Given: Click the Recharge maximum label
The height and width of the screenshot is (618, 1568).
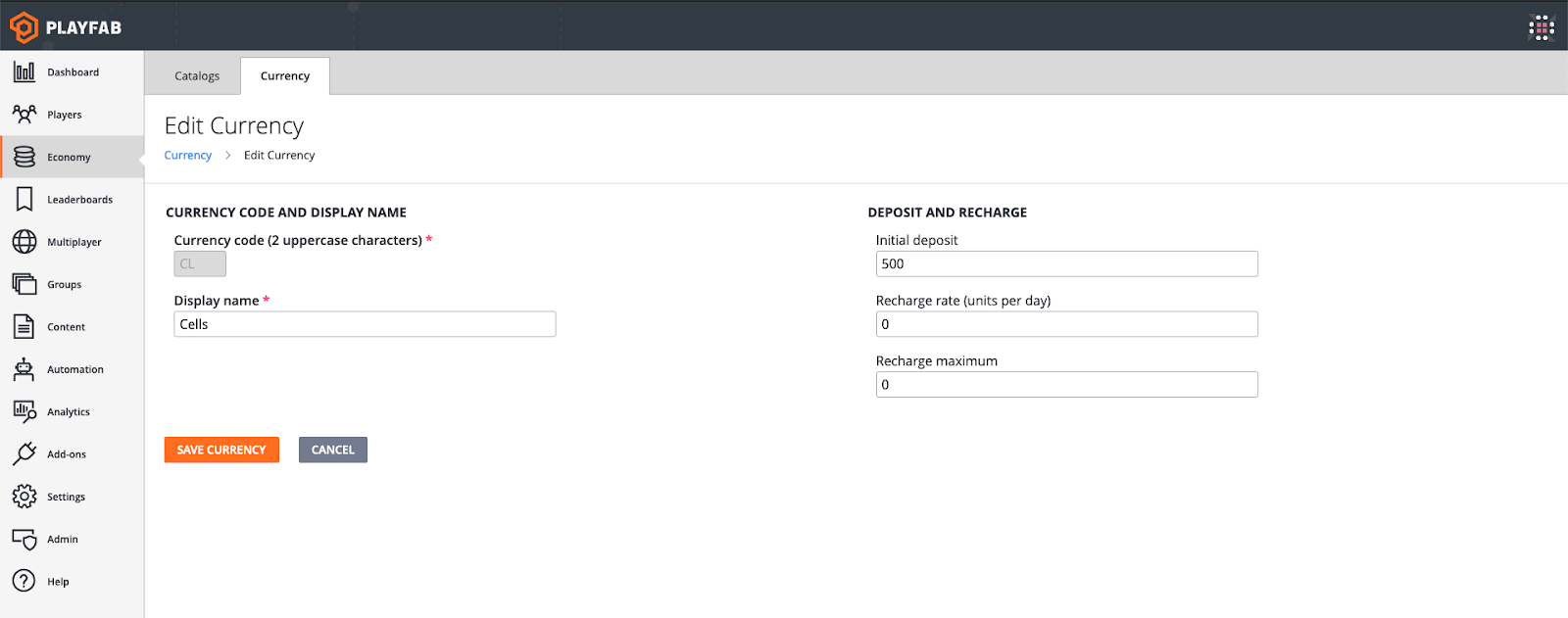Looking at the screenshot, I should click(937, 360).
